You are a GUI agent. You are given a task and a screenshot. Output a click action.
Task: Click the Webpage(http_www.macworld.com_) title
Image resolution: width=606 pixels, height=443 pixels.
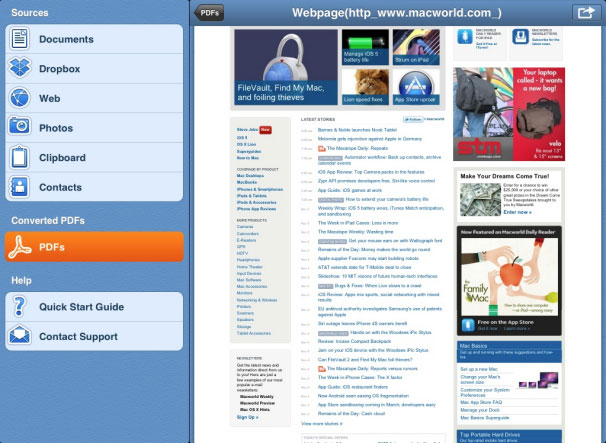pos(397,13)
